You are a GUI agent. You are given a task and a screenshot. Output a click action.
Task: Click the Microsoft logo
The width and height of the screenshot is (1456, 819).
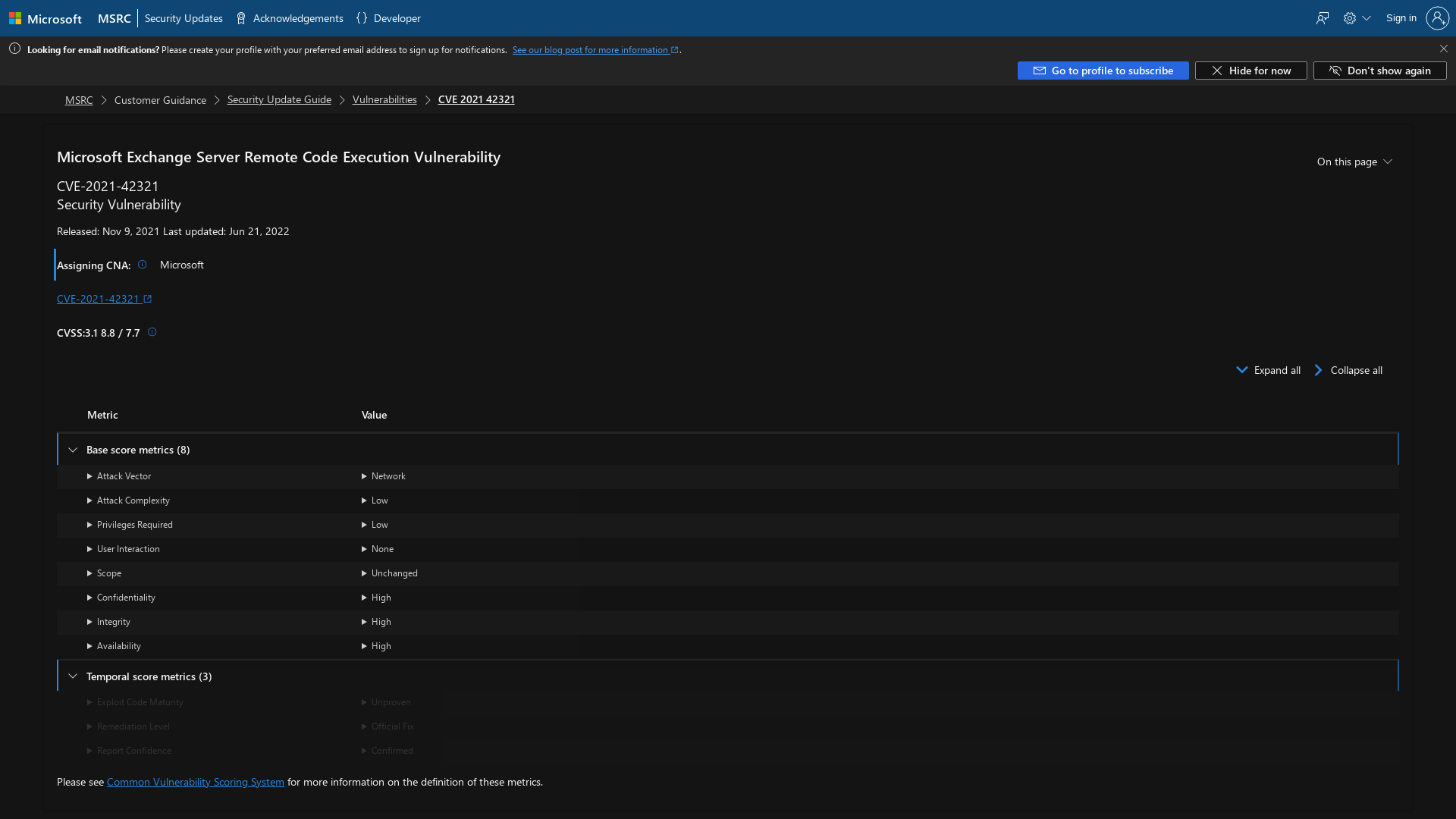coord(45,18)
